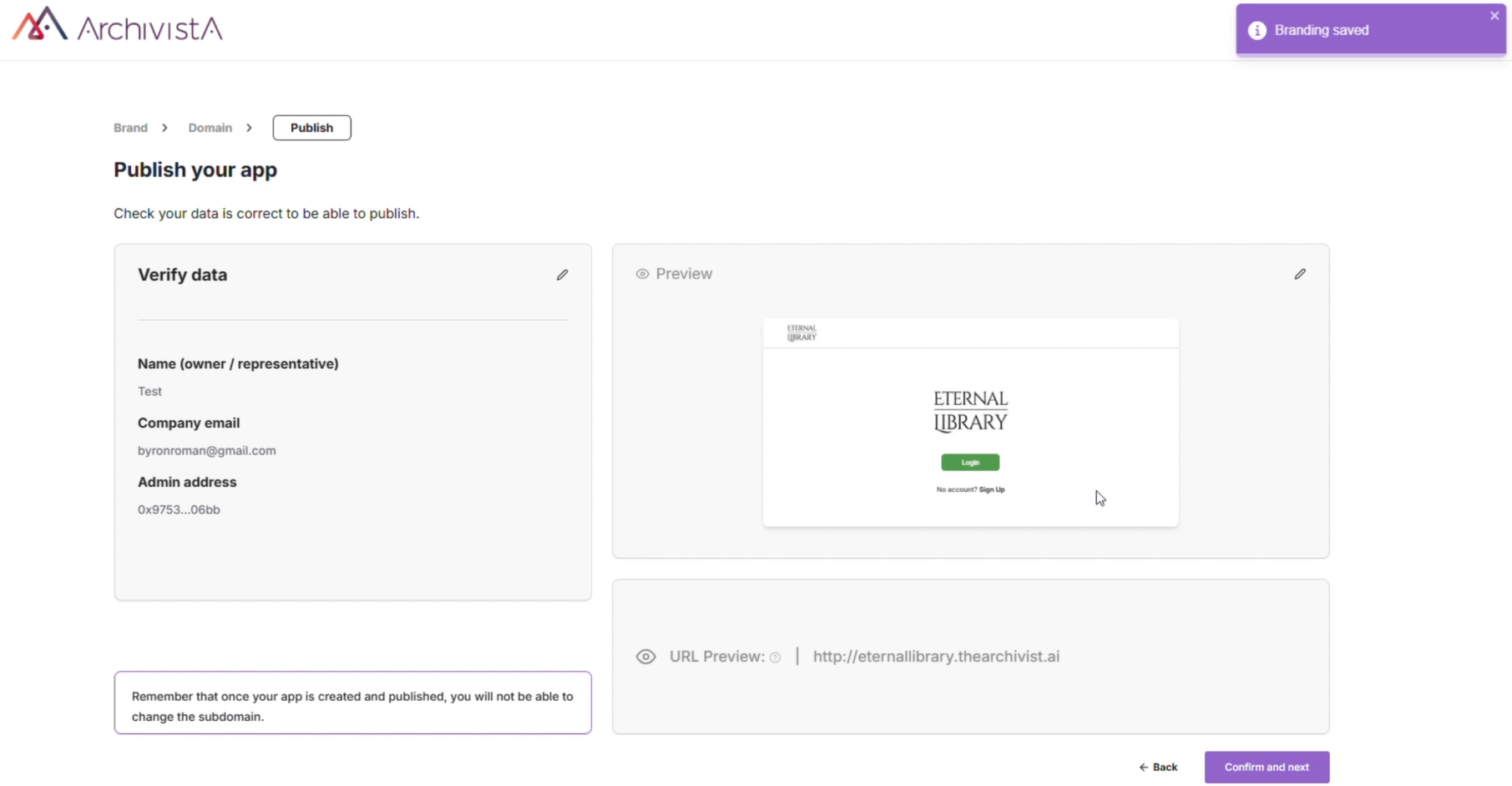Click the eye icon beside the Preview heading
This screenshot has height=786, width=1512.
point(642,274)
